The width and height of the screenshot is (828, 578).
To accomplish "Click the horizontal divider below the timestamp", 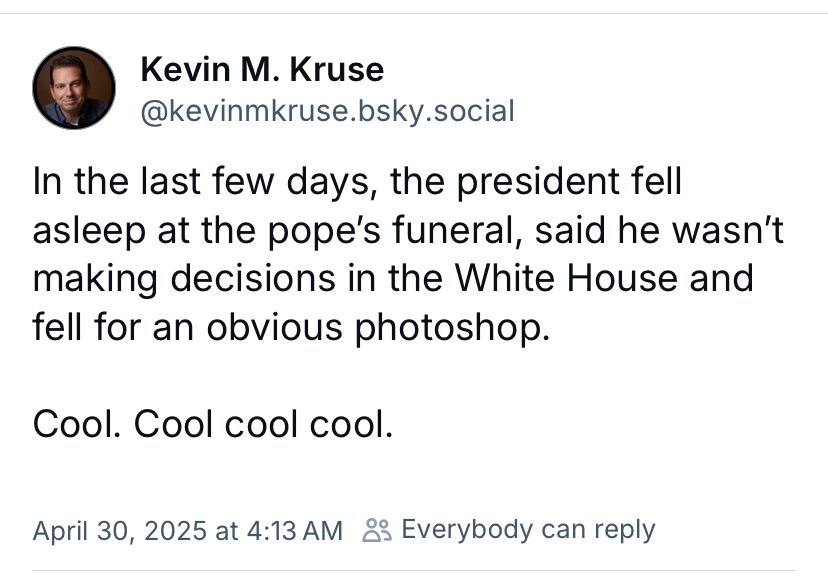I will [x=414, y=571].
